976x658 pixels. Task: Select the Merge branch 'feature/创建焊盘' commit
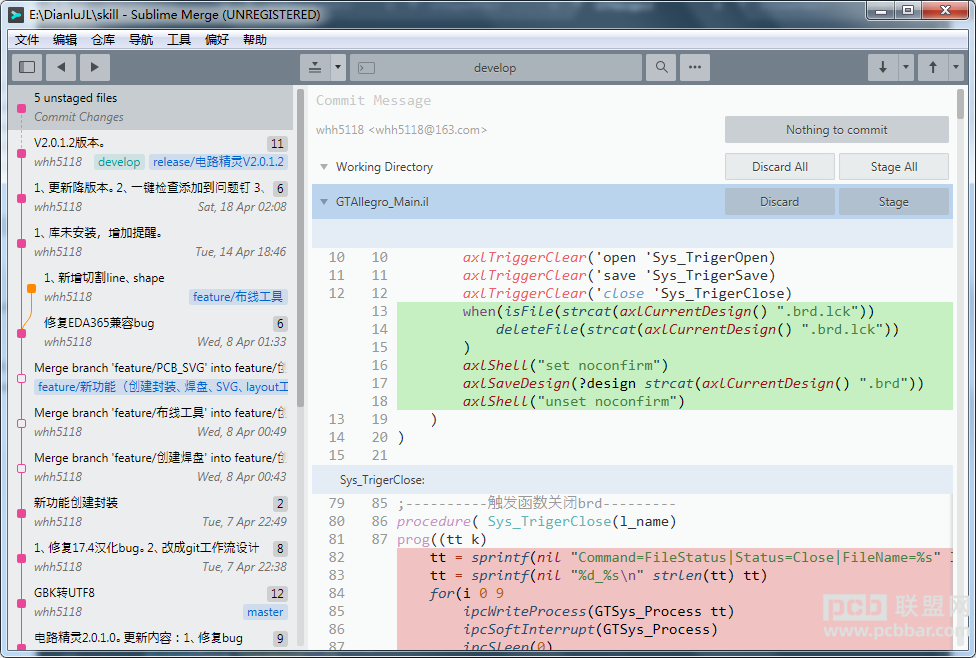click(151, 467)
